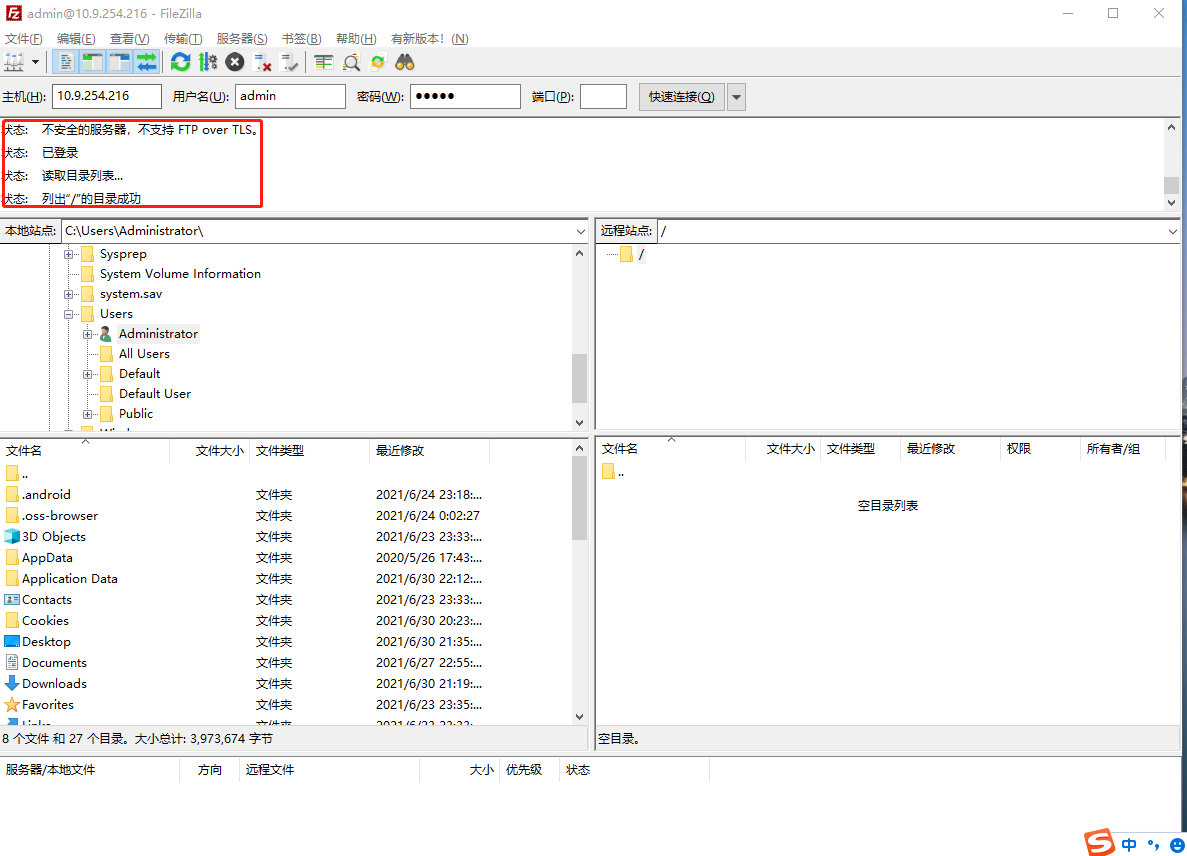The width and height of the screenshot is (1187, 856).
Task: Open the 文件(F) menu
Action: (23, 39)
